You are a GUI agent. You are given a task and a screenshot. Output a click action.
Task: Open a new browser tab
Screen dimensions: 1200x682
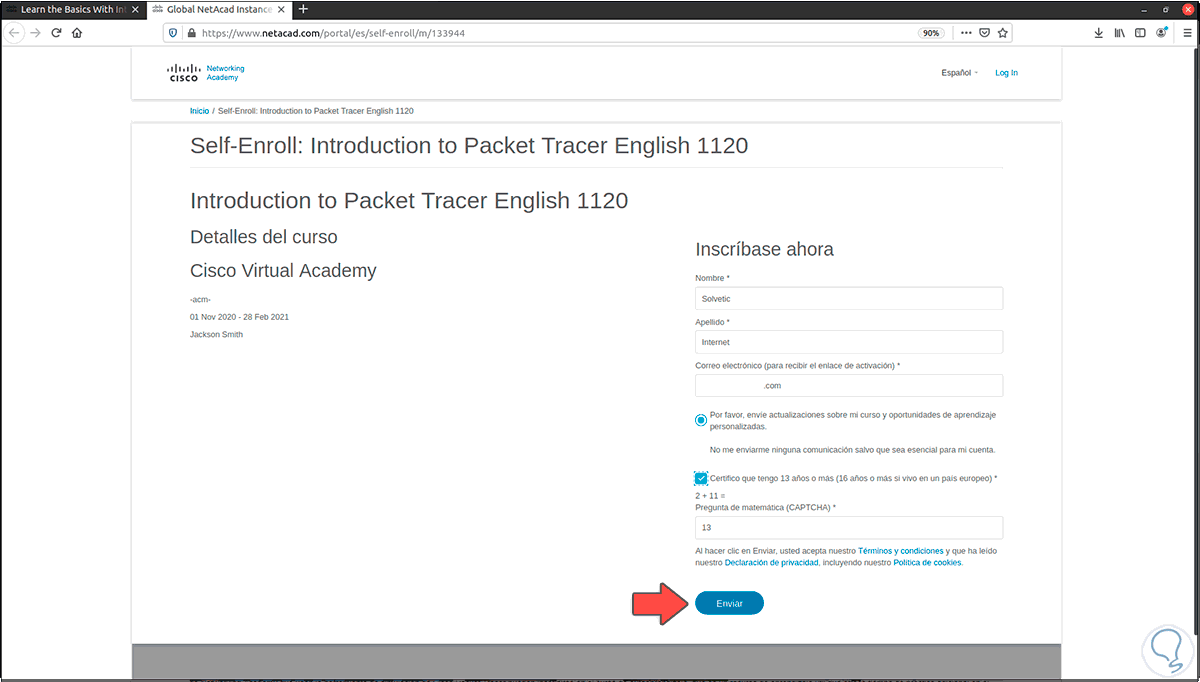click(303, 9)
